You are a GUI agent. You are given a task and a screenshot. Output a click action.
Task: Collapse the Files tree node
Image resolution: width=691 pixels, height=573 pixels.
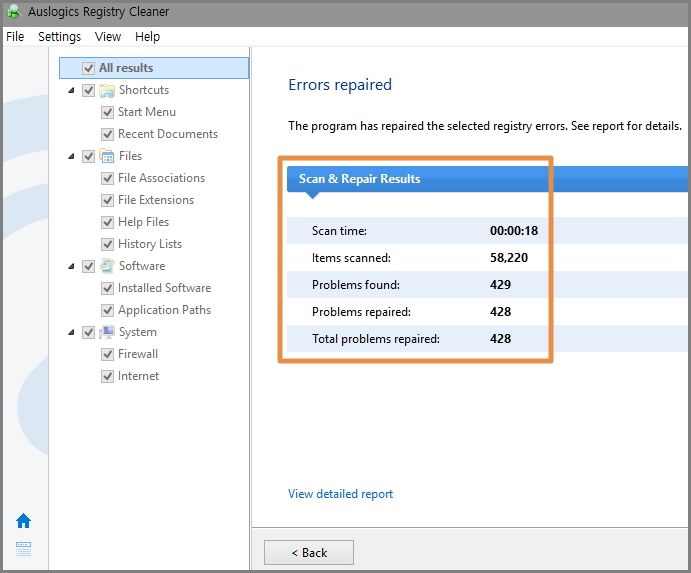[x=71, y=156]
